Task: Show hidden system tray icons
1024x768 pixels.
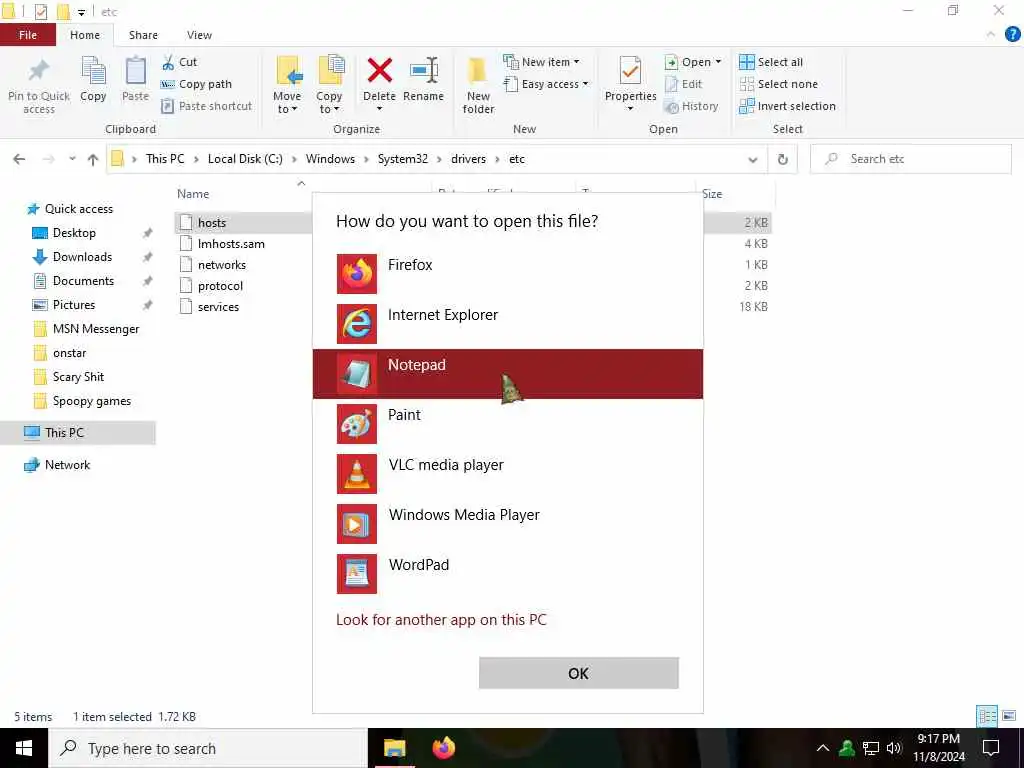Action: (x=823, y=748)
